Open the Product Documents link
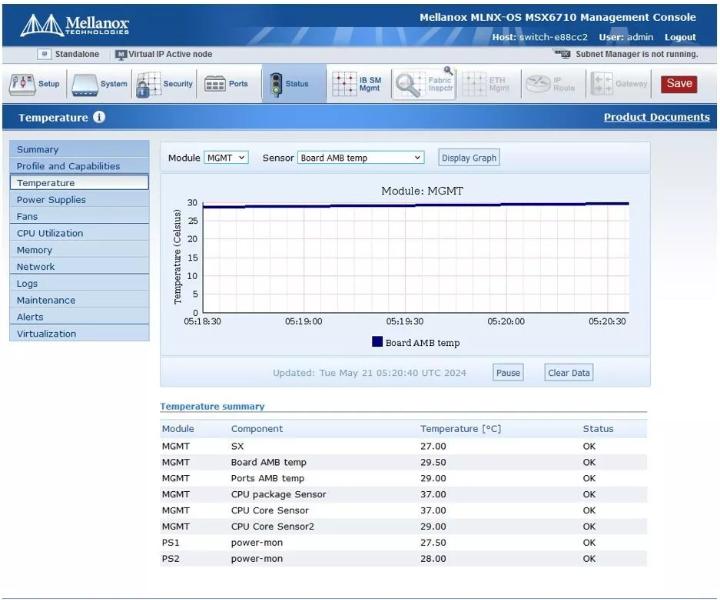720x600 pixels. click(x=657, y=117)
